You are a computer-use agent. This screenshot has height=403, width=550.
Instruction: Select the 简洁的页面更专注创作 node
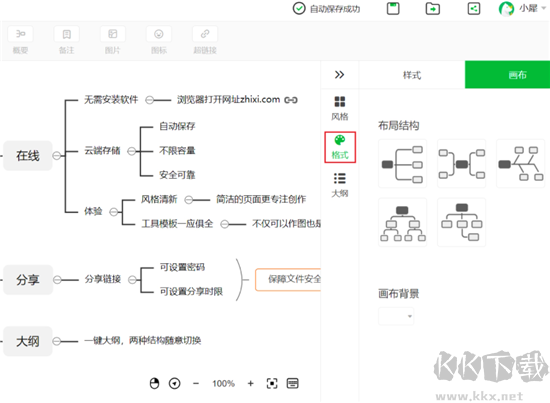[x=261, y=199]
